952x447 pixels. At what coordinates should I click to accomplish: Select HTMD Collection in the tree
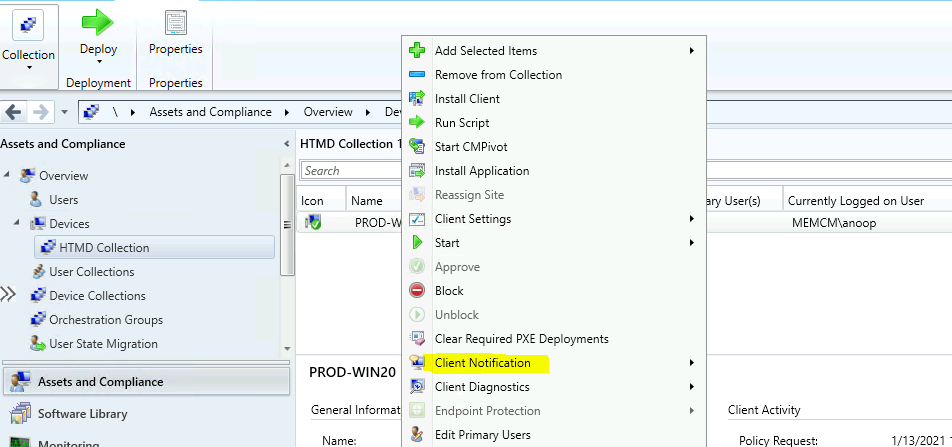[103, 248]
